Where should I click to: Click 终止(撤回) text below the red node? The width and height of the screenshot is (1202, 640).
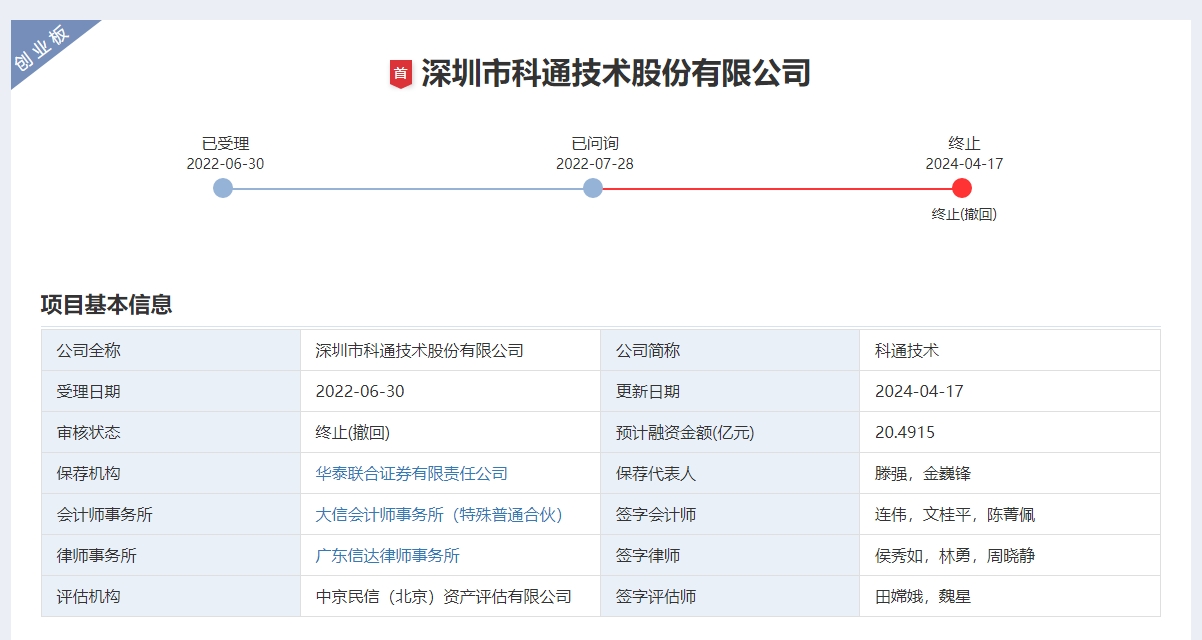pos(964,214)
